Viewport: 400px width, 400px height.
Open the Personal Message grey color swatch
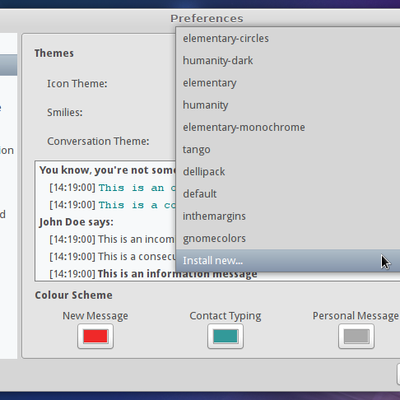pyautogui.click(x=356, y=336)
